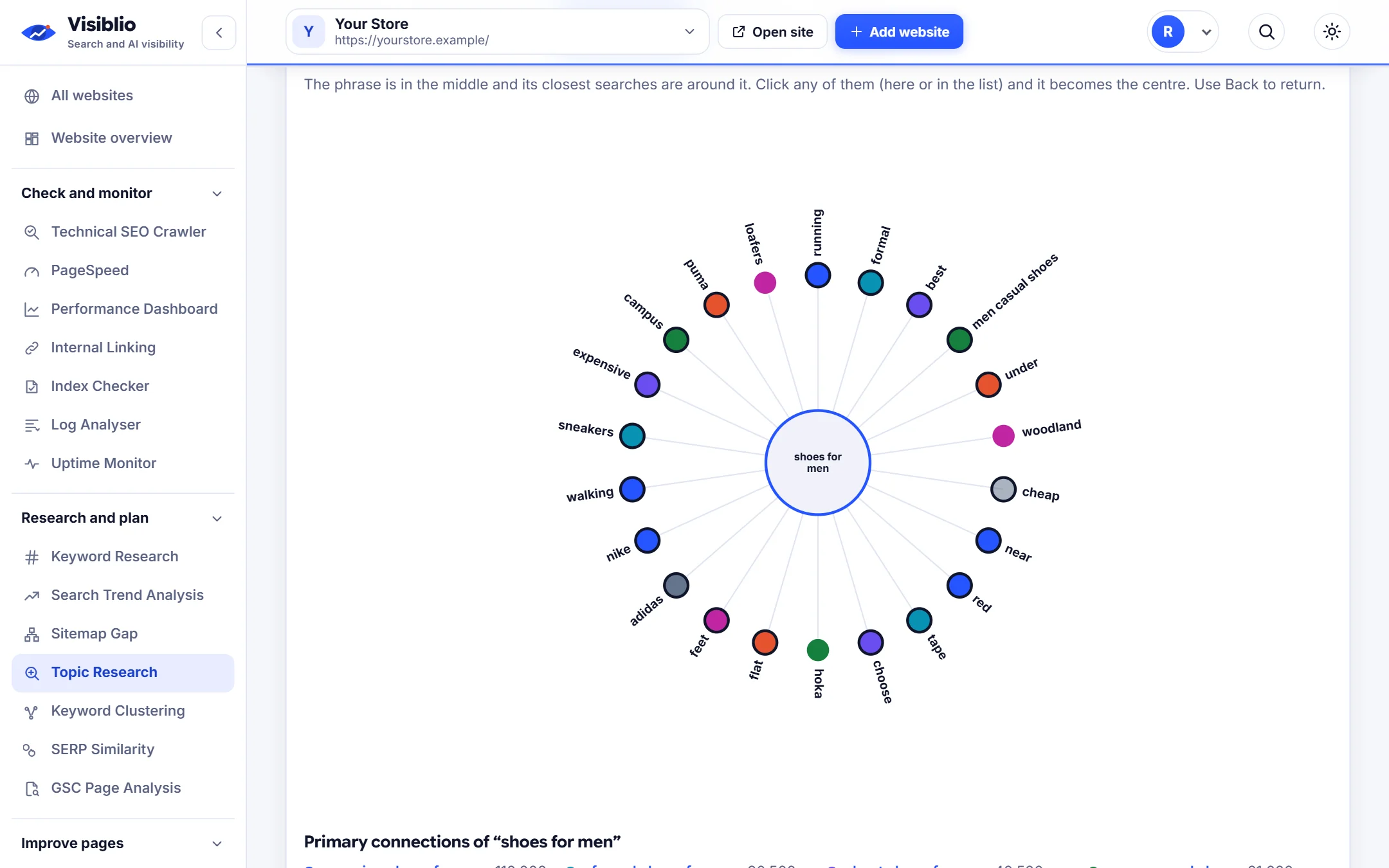Open the user account dropdown arrow
This screenshot has height=868, width=1389.
[x=1206, y=32]
